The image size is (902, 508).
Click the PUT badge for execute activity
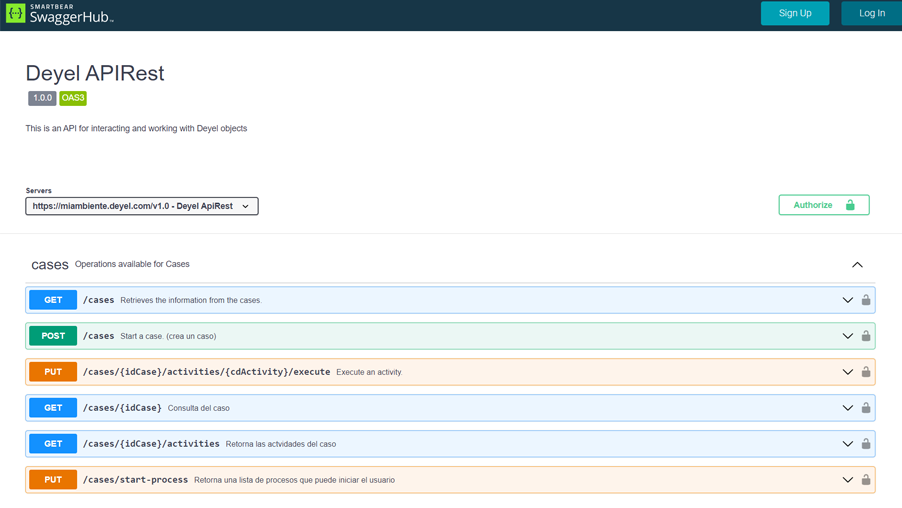[53, 372]
